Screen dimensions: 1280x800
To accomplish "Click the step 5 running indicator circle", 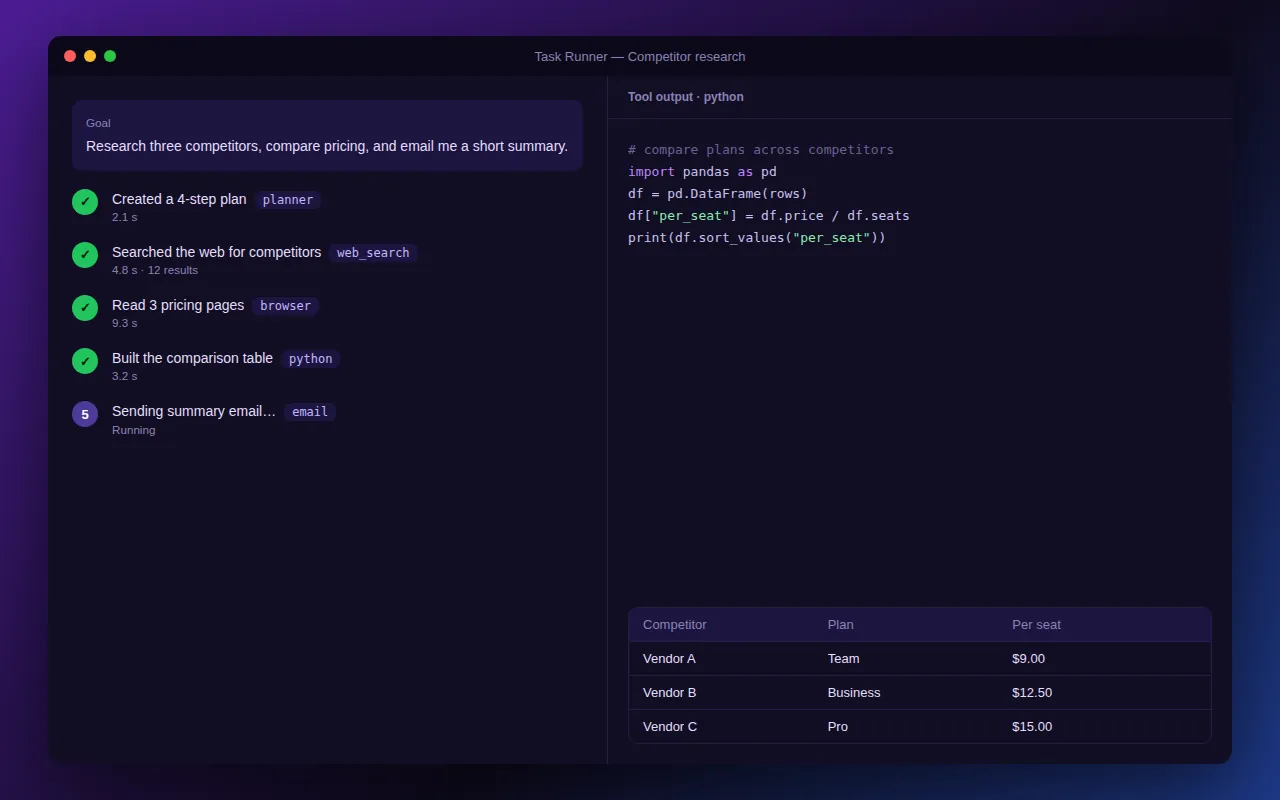I will (x=85, y=414).
